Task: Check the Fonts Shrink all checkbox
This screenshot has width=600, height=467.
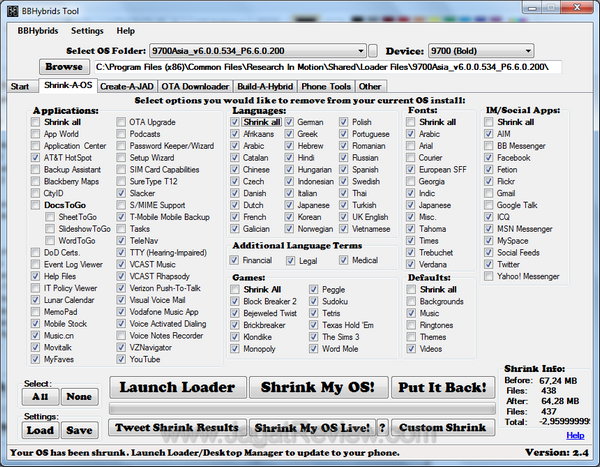Action: tap(411, 122)
